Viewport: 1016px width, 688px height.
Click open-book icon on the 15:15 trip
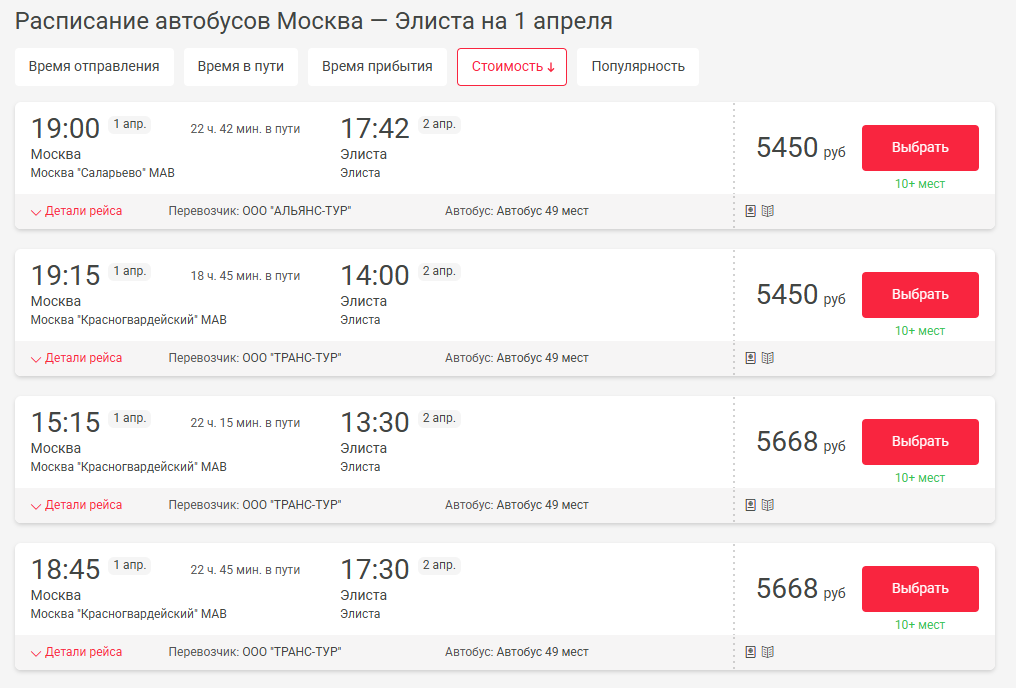(768, 505)
